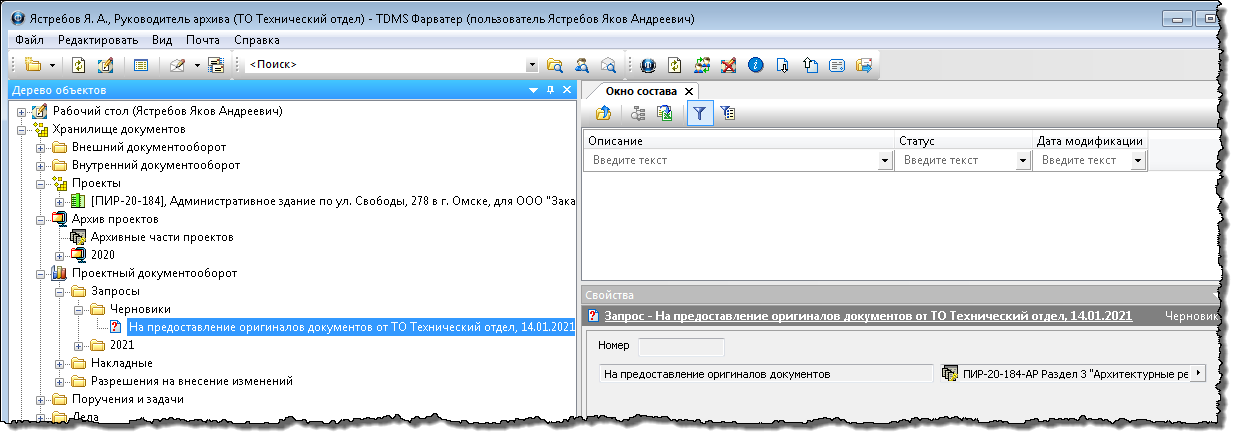Click the green refresh page icon in right toolbar
Image resolution: width=1236 pixels, height=436 pixels.
coord(674,65)
